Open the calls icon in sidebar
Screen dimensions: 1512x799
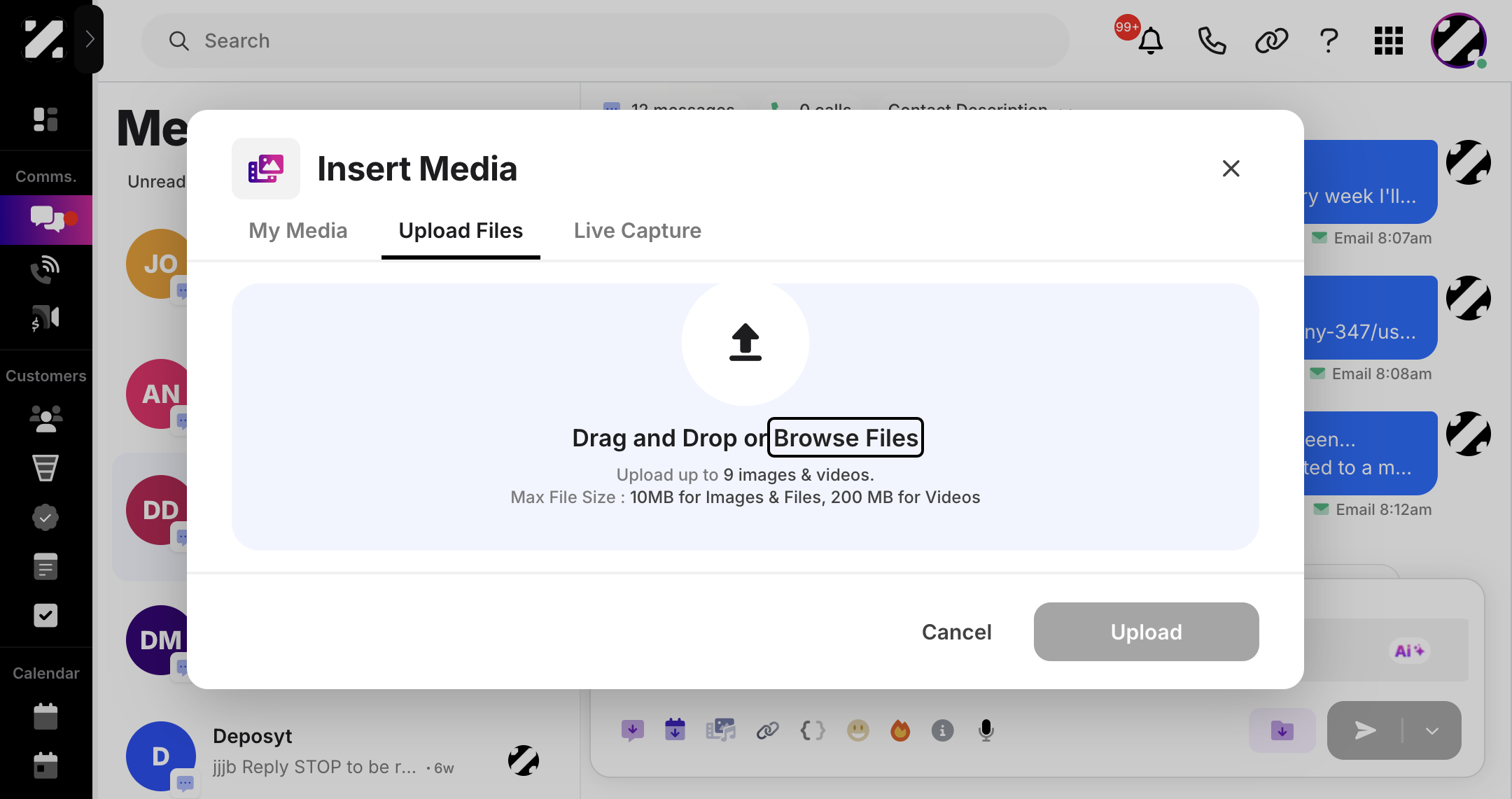[45, 269]
